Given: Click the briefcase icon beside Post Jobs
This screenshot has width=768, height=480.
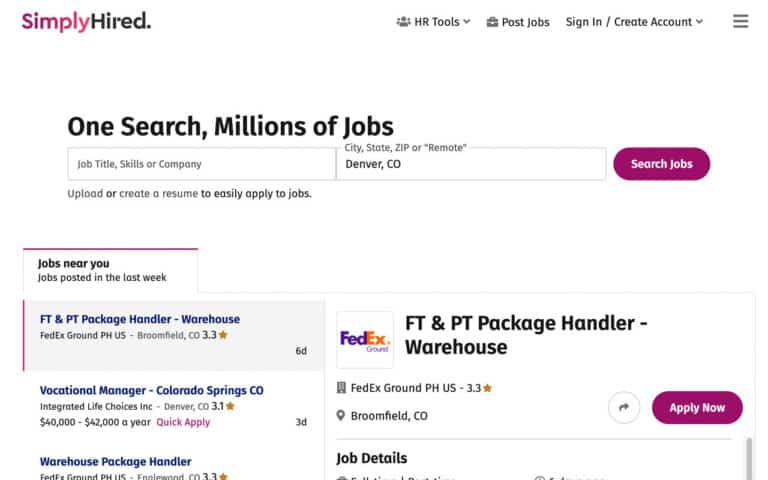Looking at the screenshot, I should (x=492, y=22).
